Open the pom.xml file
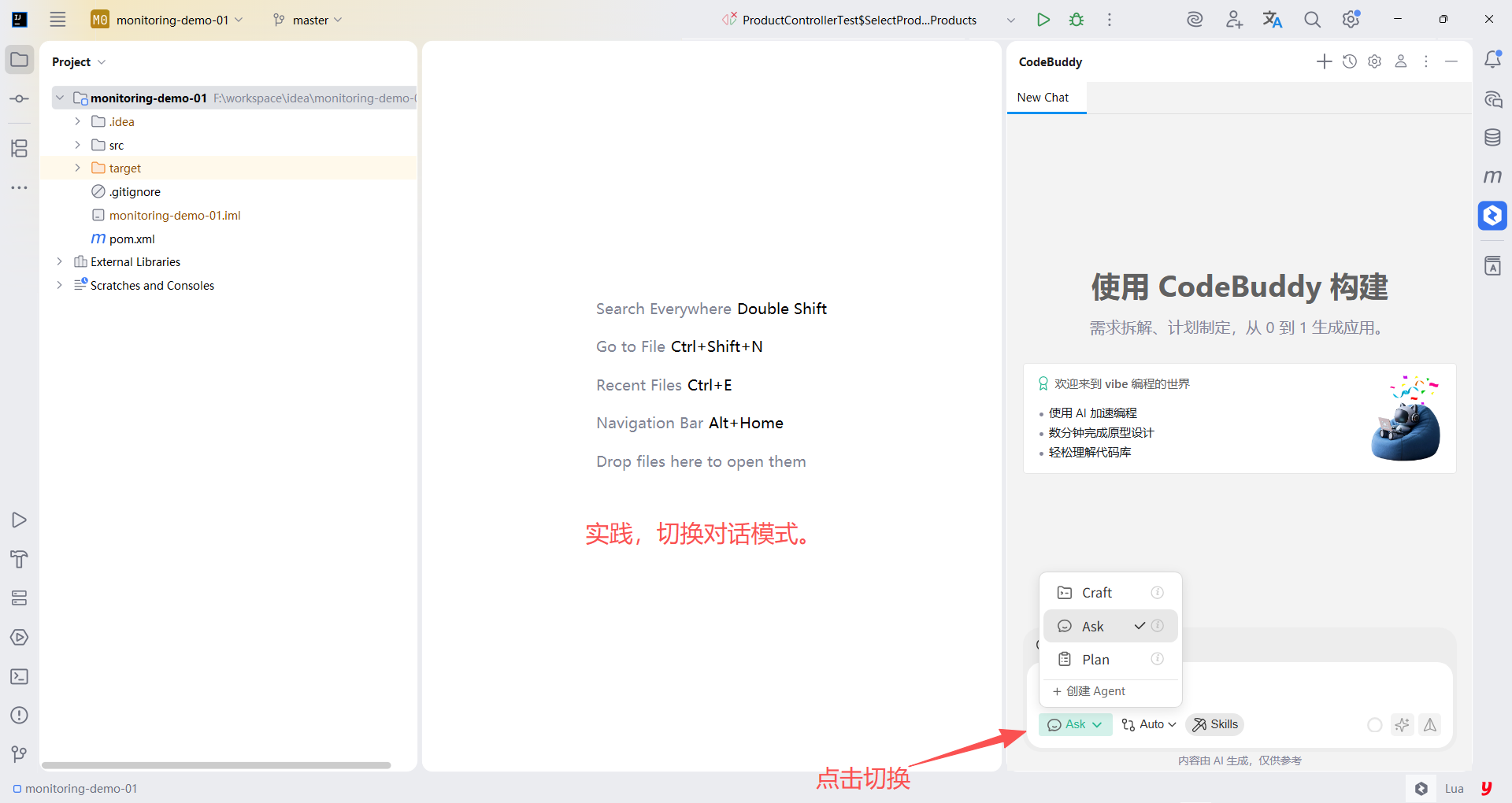 coord(132,239)
